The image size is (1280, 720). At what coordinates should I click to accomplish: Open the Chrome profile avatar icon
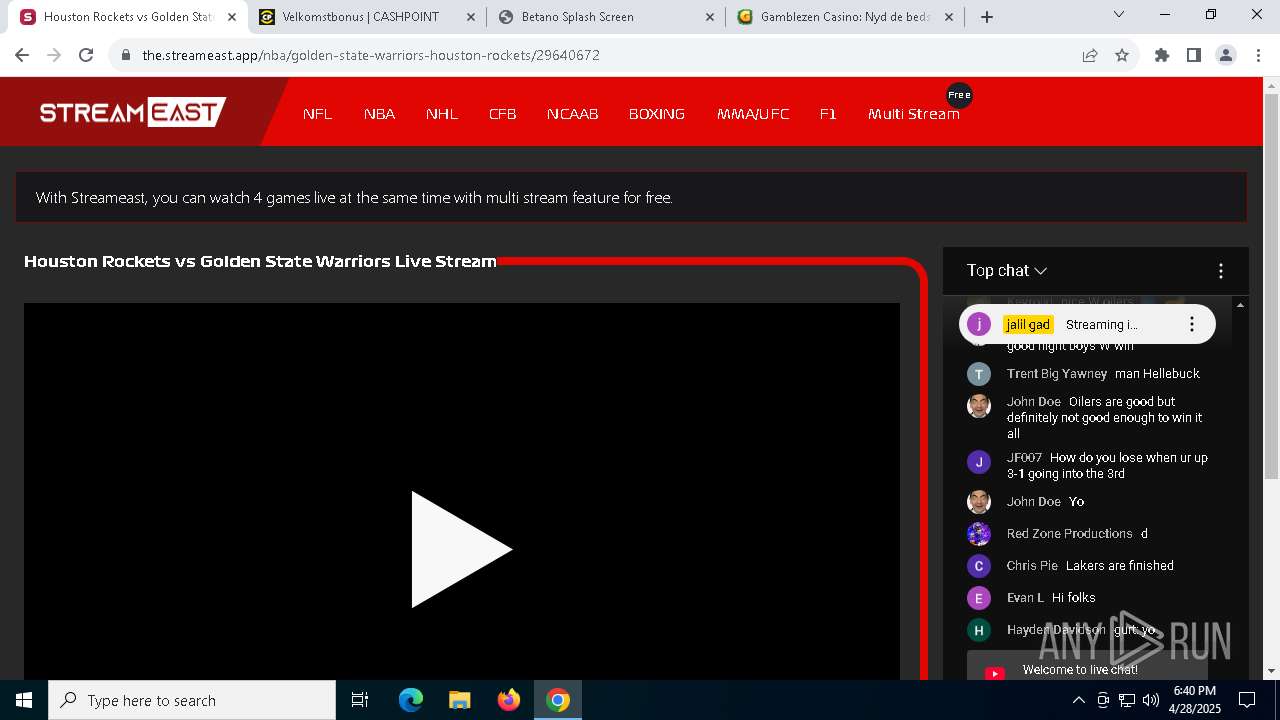1226,55
